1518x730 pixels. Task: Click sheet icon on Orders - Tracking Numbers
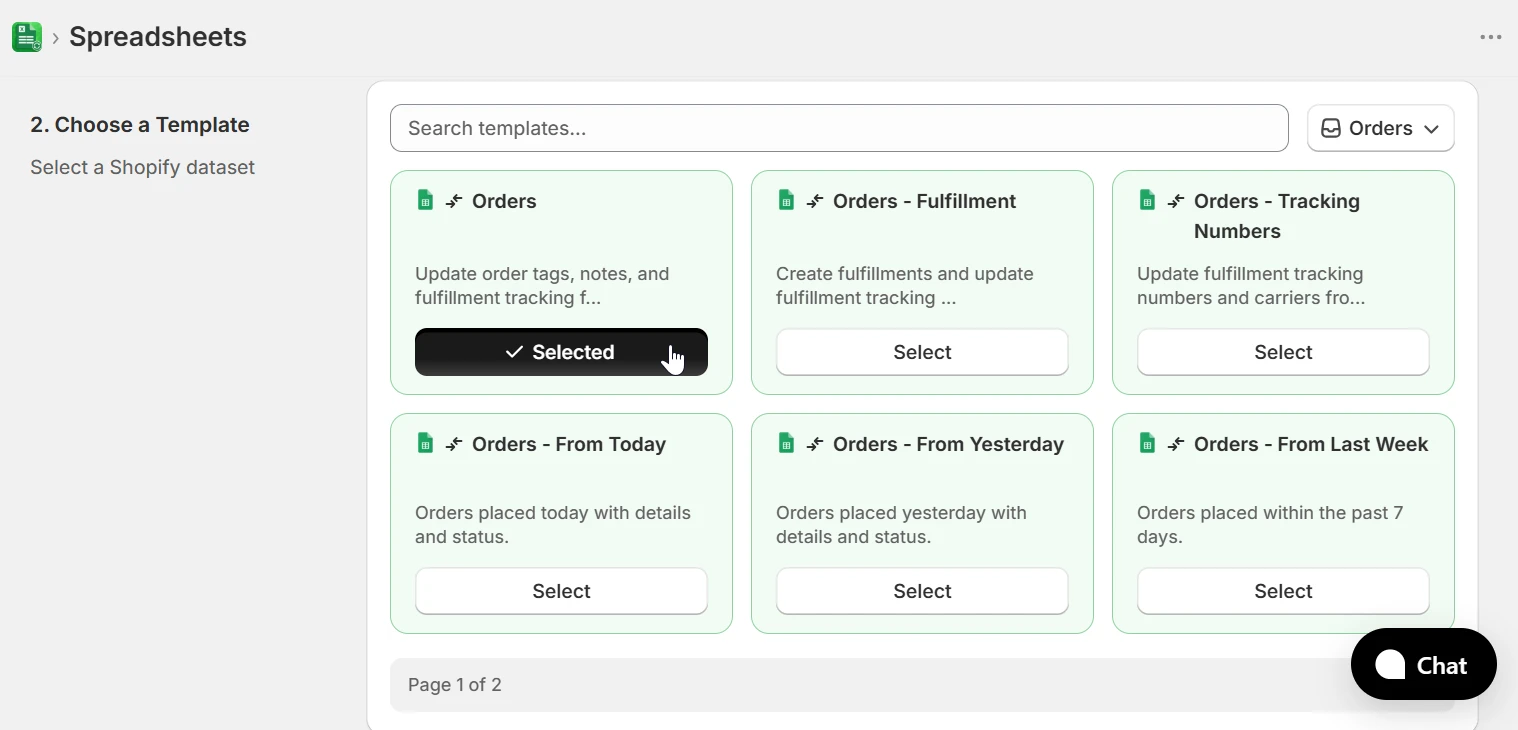coord(1147,200)
